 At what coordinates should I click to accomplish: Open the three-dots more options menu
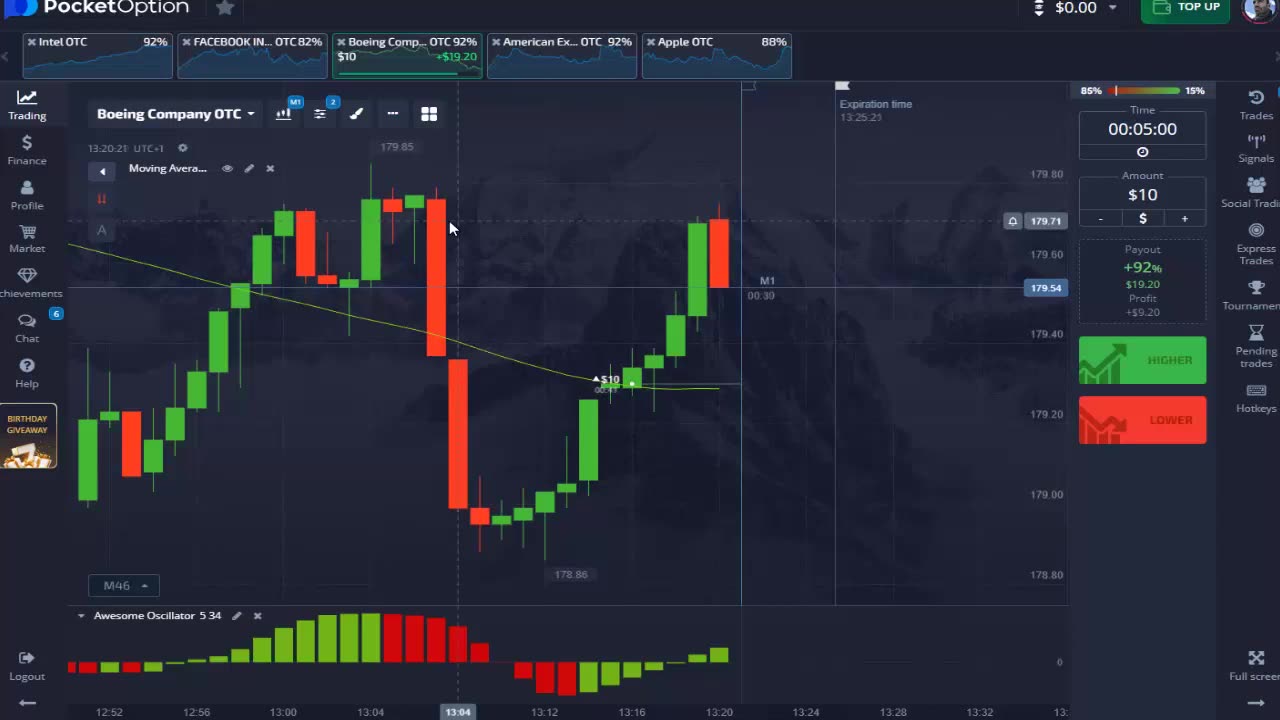pyautogui.click(x=393, y=114)
